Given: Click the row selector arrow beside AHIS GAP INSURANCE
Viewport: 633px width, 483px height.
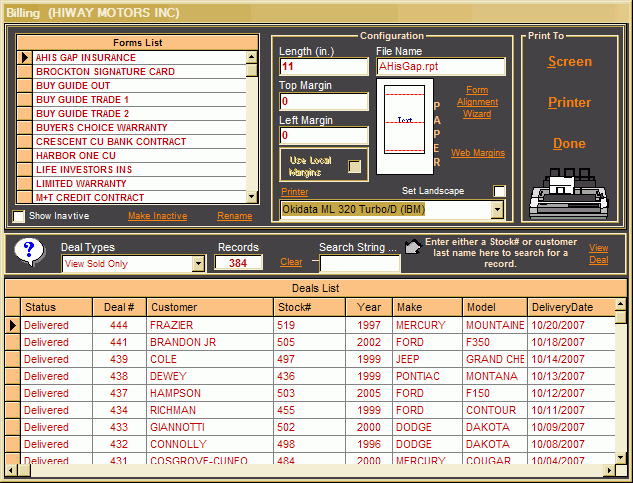Looking at the screenshot, I should pyautogui.click(x=25, y=58).
